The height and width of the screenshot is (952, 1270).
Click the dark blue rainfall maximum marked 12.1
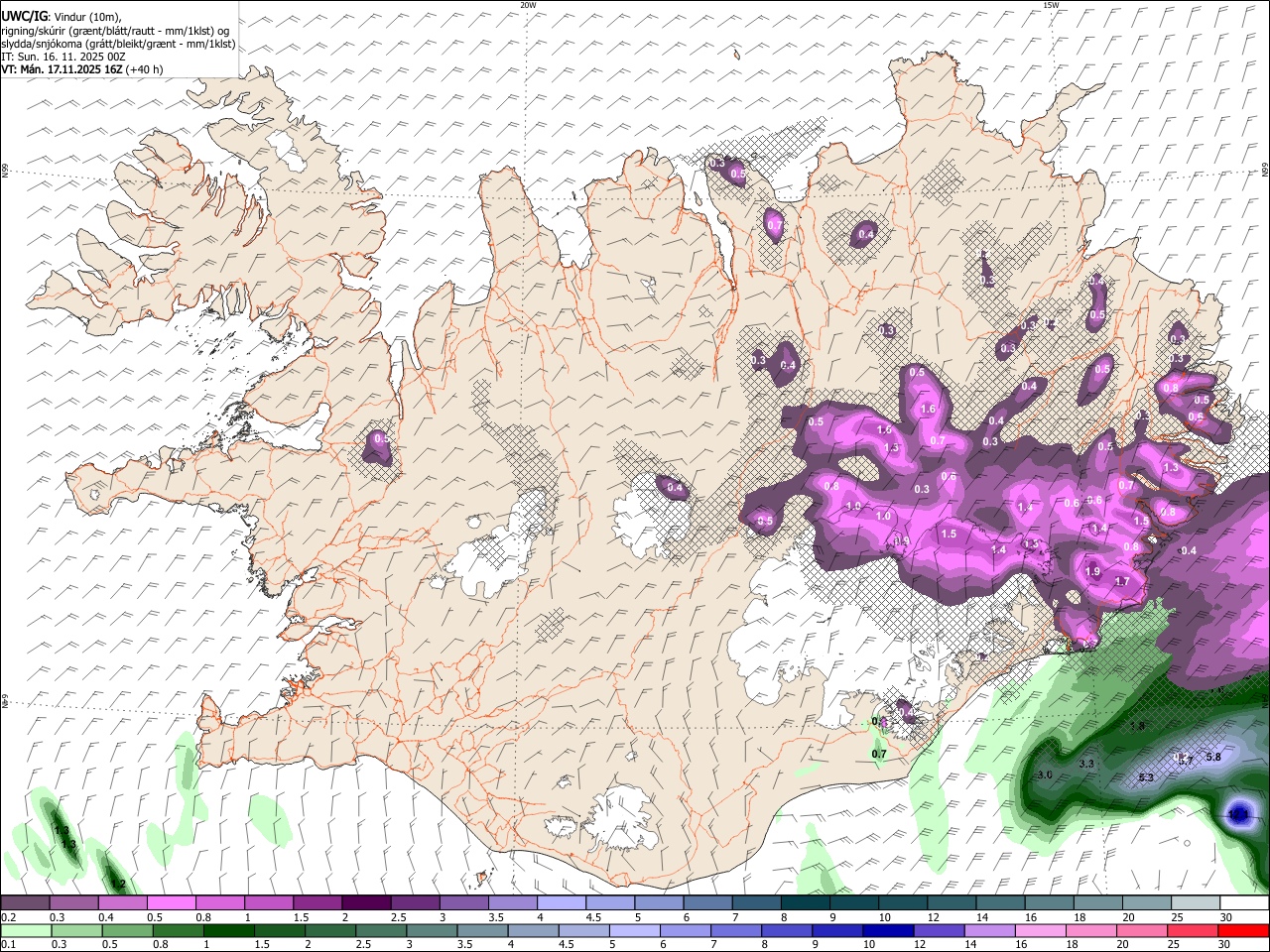tap(1238, 814)
